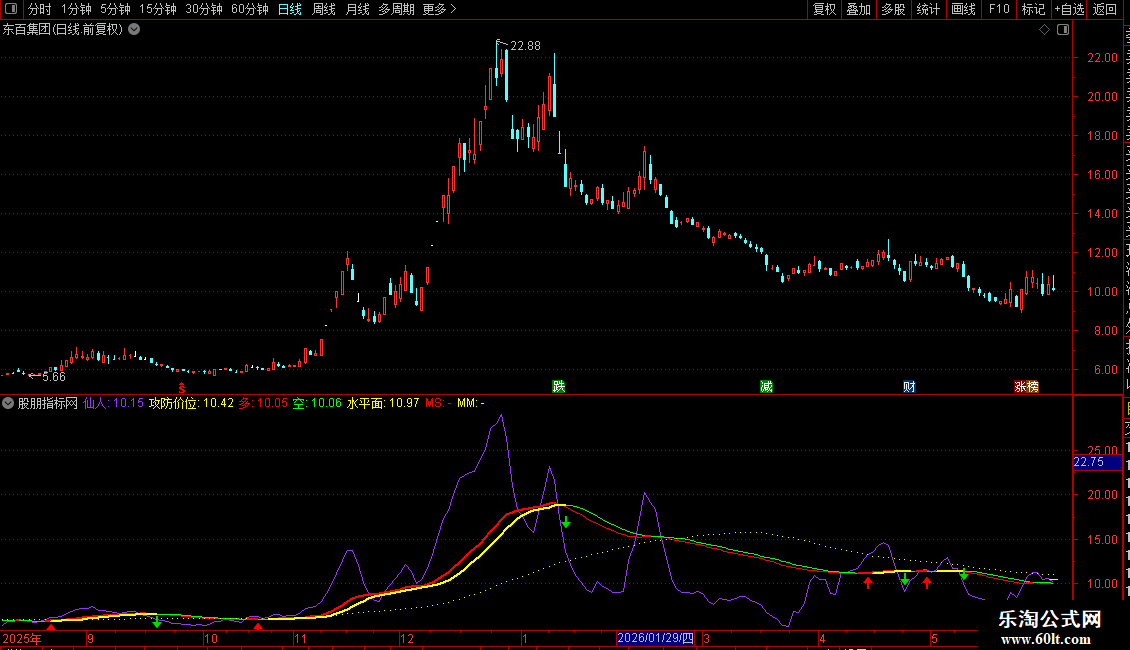The image size is (1130, 650).
Task: Click the highlighted 2026/01/29/四 date label
Action: (x=656, y=638)
